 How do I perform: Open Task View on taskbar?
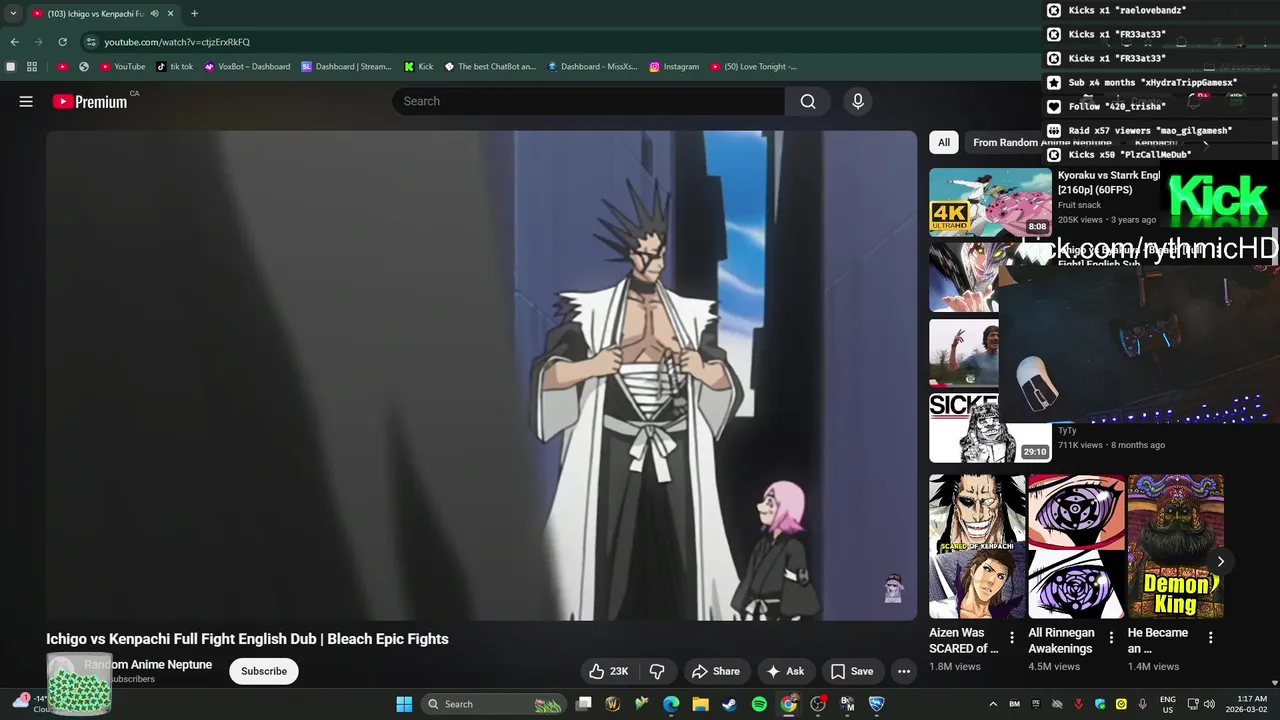click(x=584, y=704)
